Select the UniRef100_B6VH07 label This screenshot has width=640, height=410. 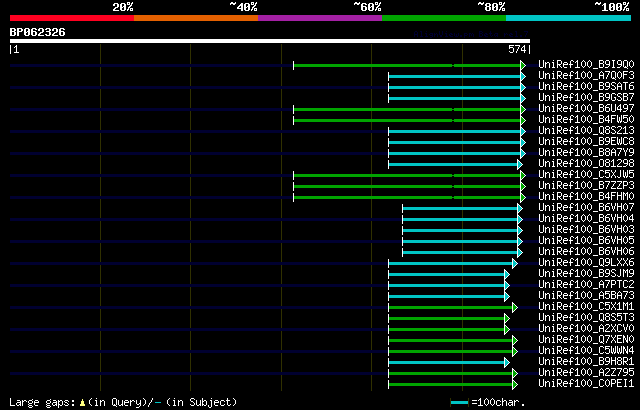(586, 208)
